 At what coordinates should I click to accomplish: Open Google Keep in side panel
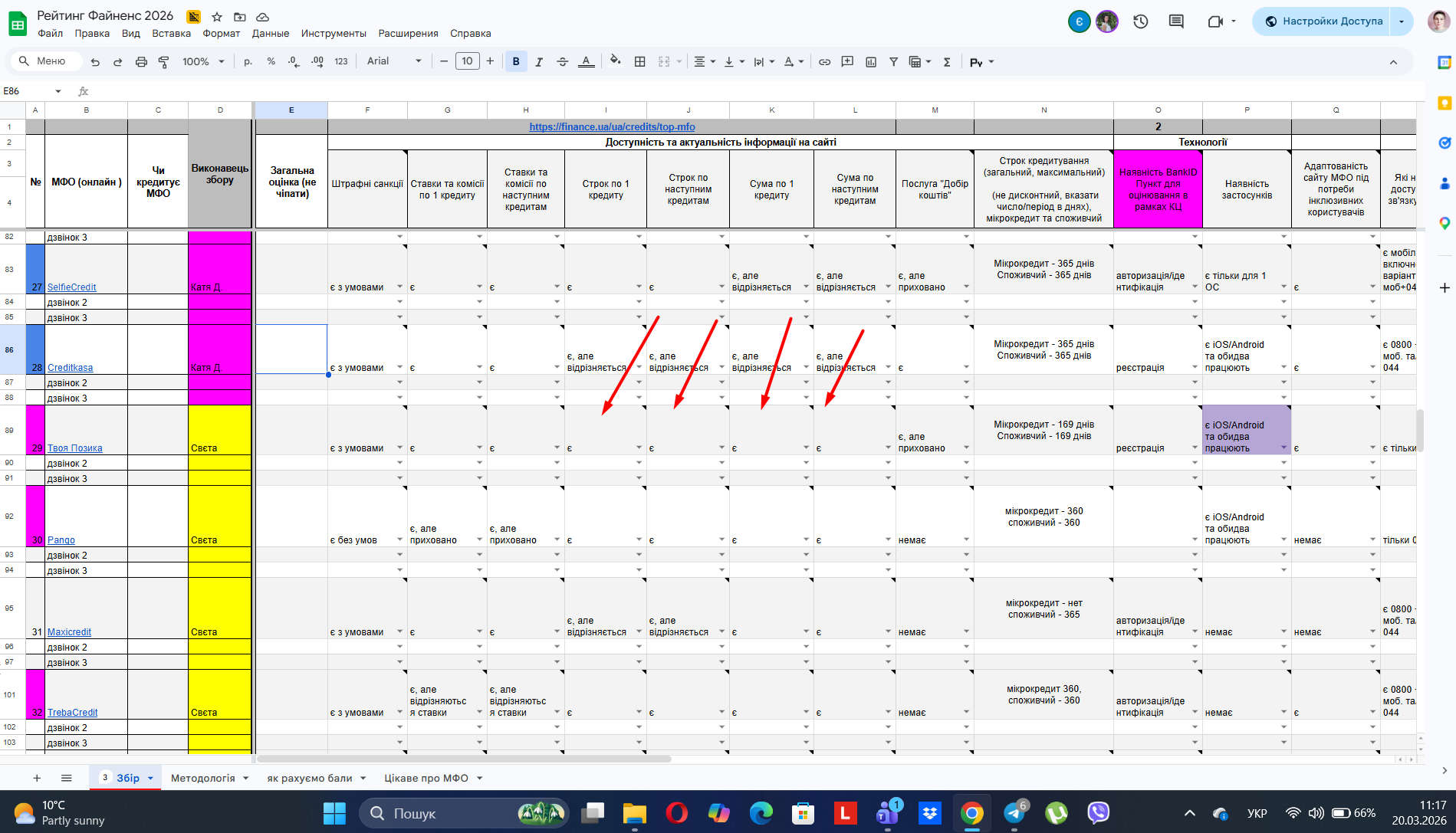coord(1444,103)
